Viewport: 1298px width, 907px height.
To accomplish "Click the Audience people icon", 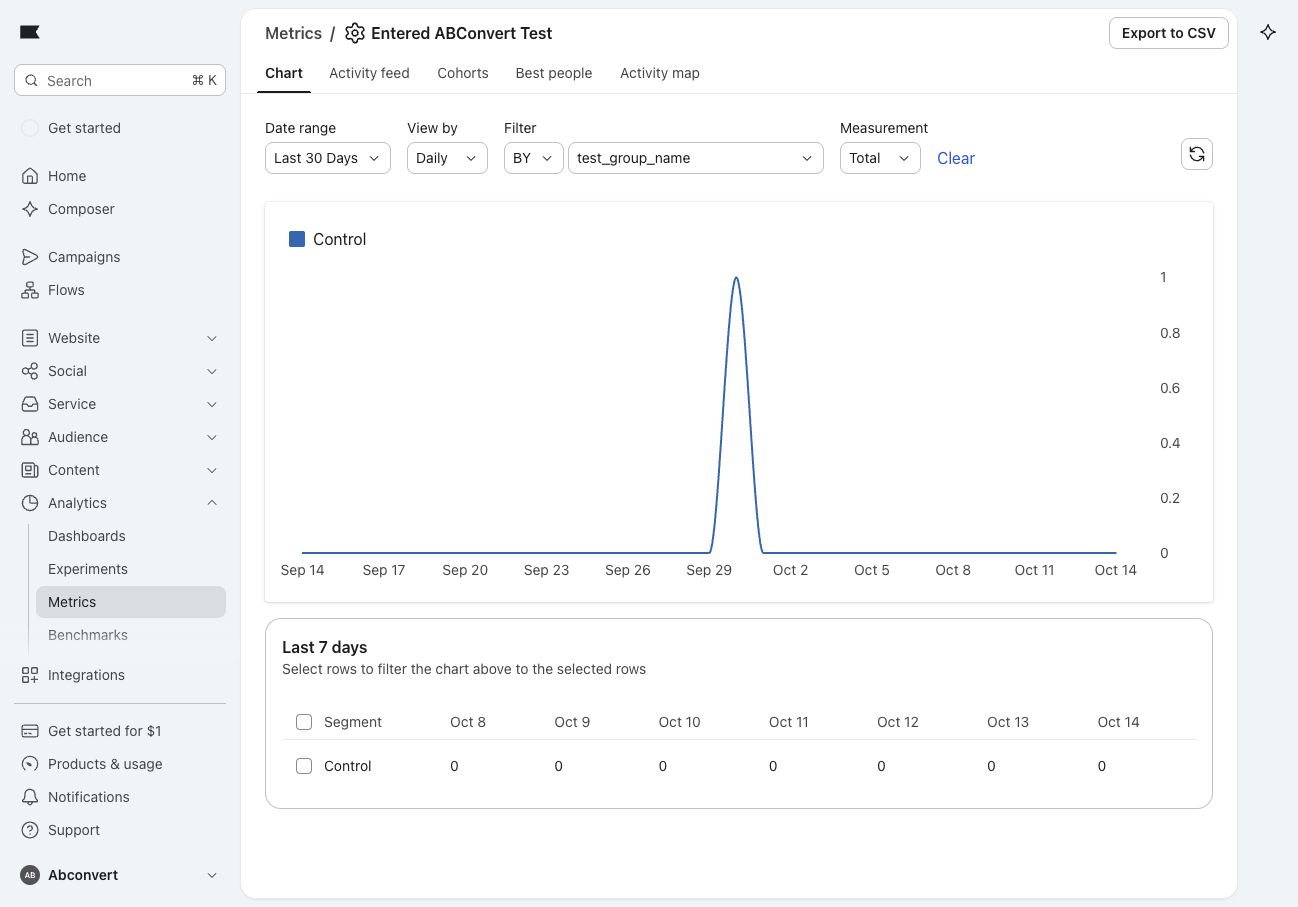I will [30, 437].
